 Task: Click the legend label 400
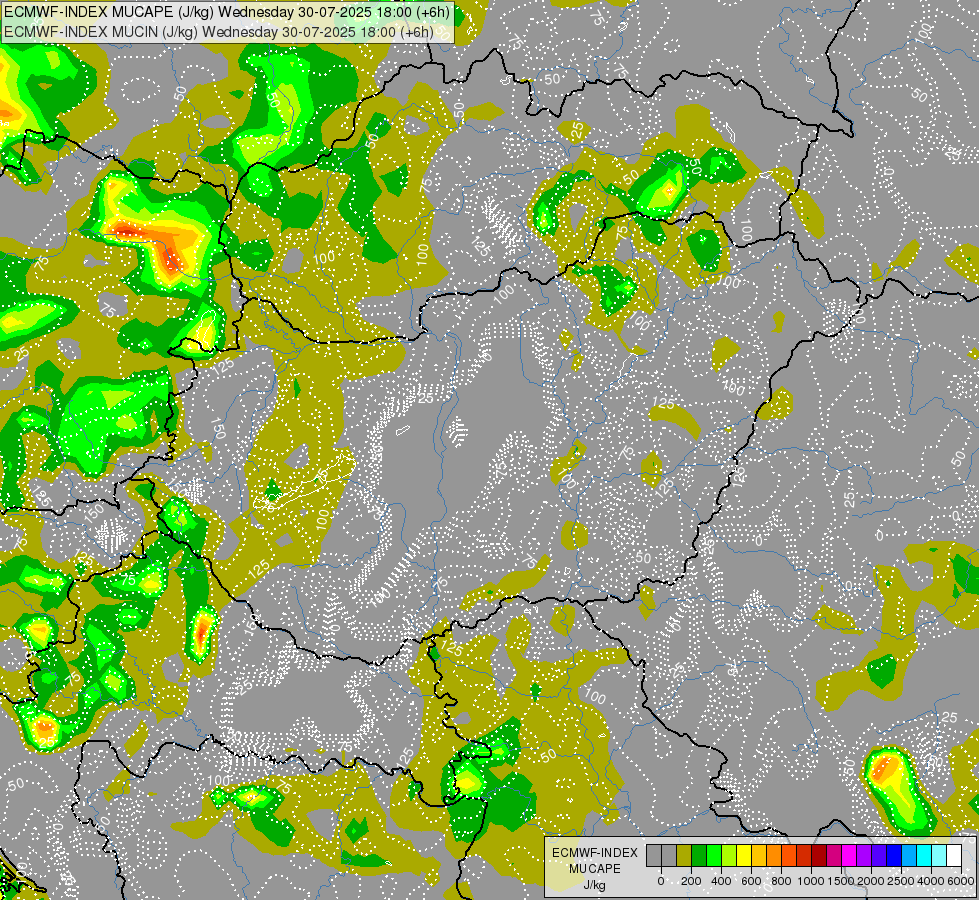721,881
